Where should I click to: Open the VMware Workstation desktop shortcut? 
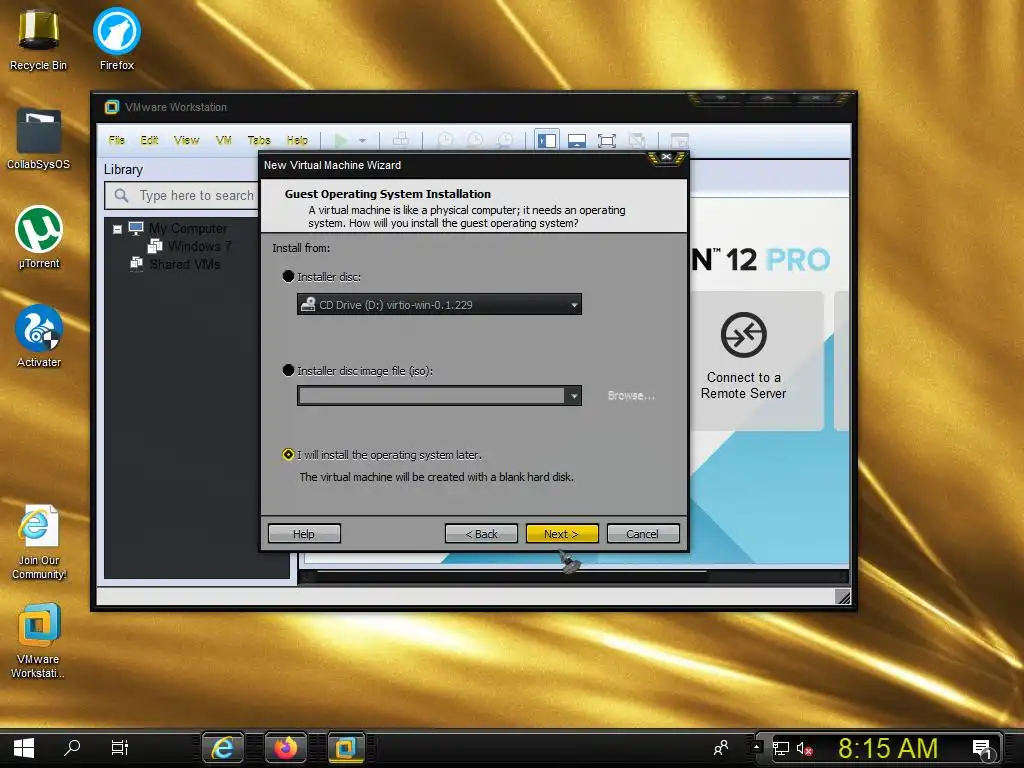38,641
